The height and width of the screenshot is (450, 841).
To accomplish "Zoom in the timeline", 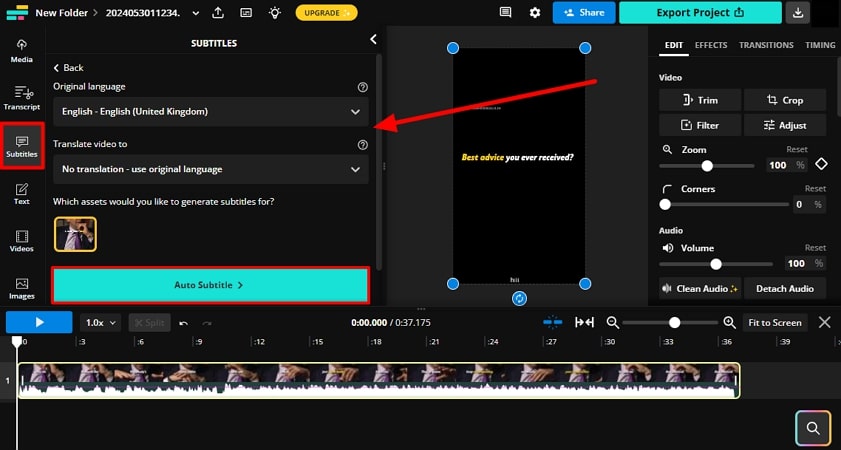I will pyautogui.click(x=729, y=322).
